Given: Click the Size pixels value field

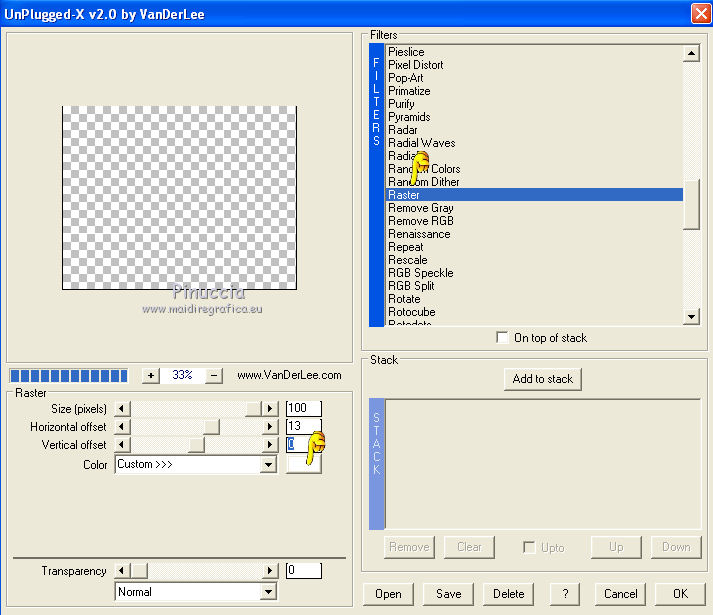Looking at the screenshot, I should coord(304,408).
